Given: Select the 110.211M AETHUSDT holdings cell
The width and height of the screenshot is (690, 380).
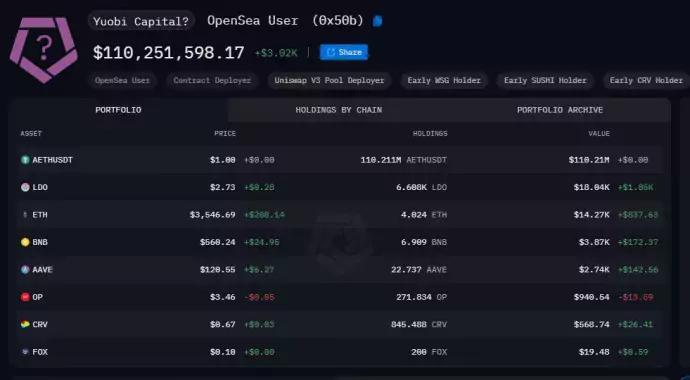Looking at the screenshot, I should pos(404,160).
